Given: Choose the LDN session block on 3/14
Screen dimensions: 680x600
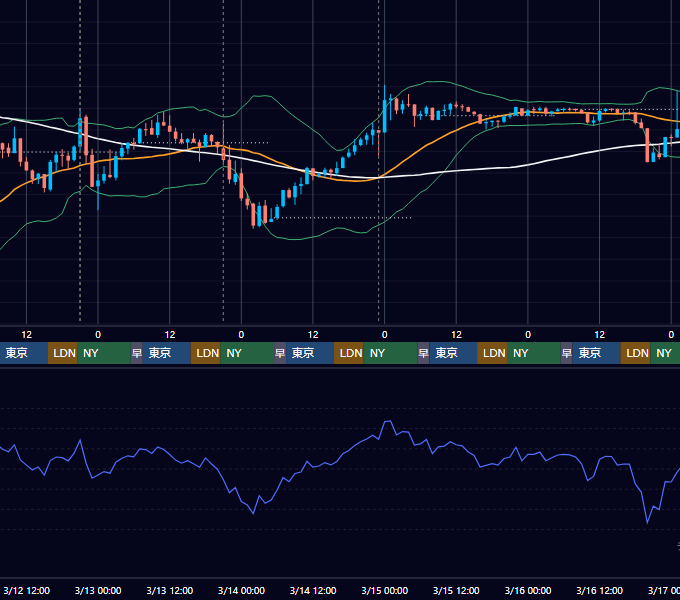Looking at the screenshot, I should [x=349, y=353].
